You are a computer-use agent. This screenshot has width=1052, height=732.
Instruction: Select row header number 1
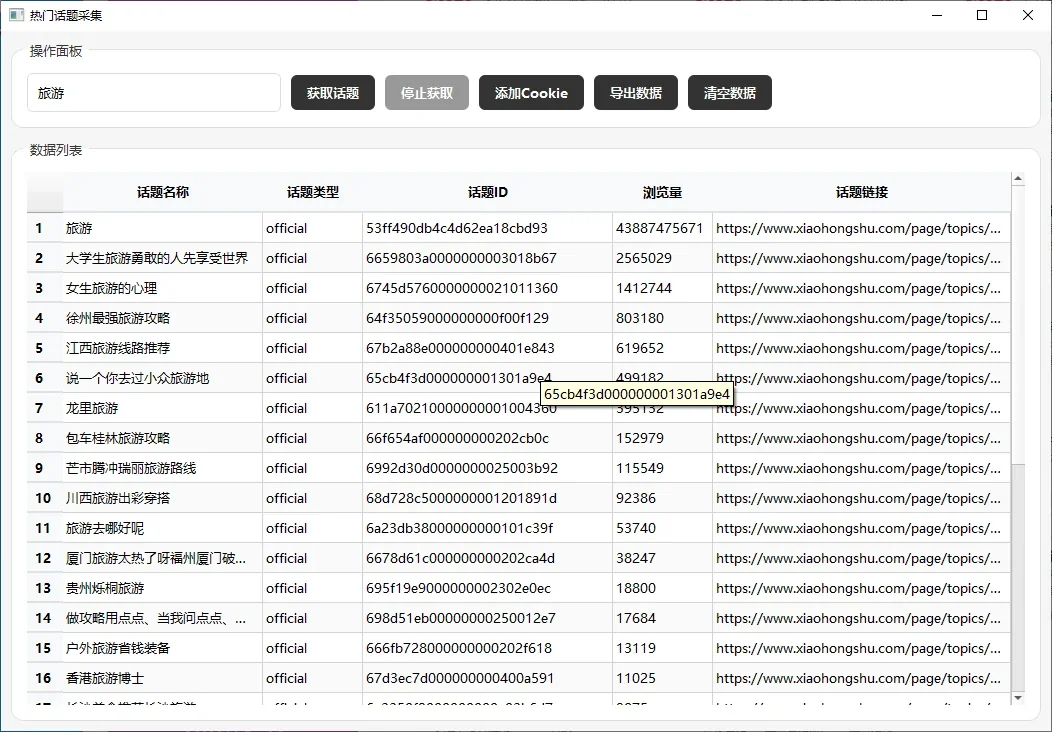(x=44, y=228)
